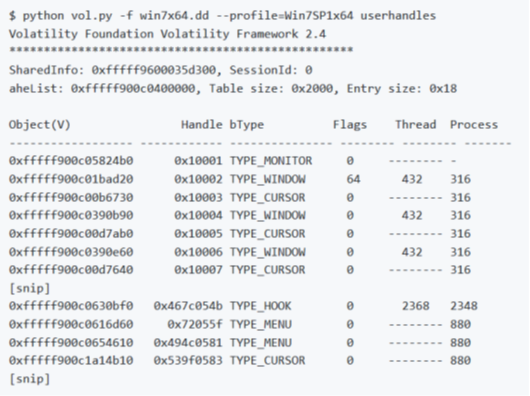
Task: Click handle value 0x10003
Action: pyautogui.click(x=198, y=197)
